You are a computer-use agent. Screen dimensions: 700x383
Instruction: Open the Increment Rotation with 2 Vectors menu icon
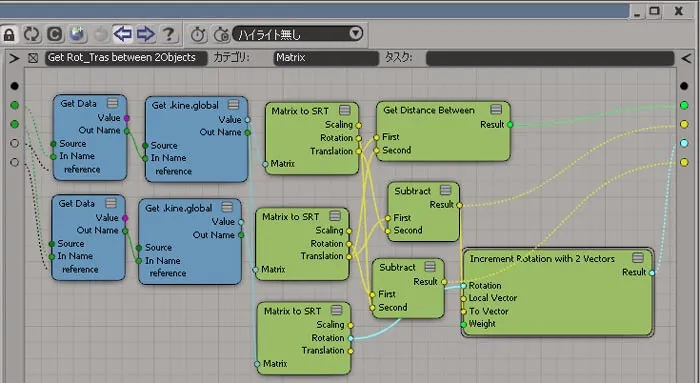click(x=638, y=258)
